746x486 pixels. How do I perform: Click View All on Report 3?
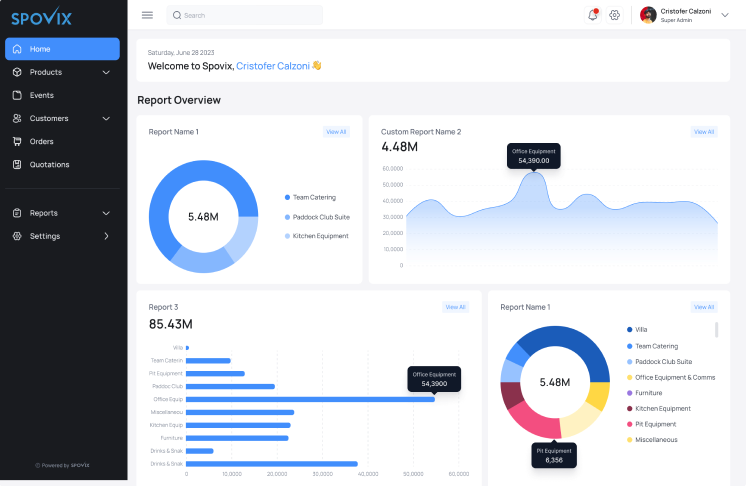point(455,307)
